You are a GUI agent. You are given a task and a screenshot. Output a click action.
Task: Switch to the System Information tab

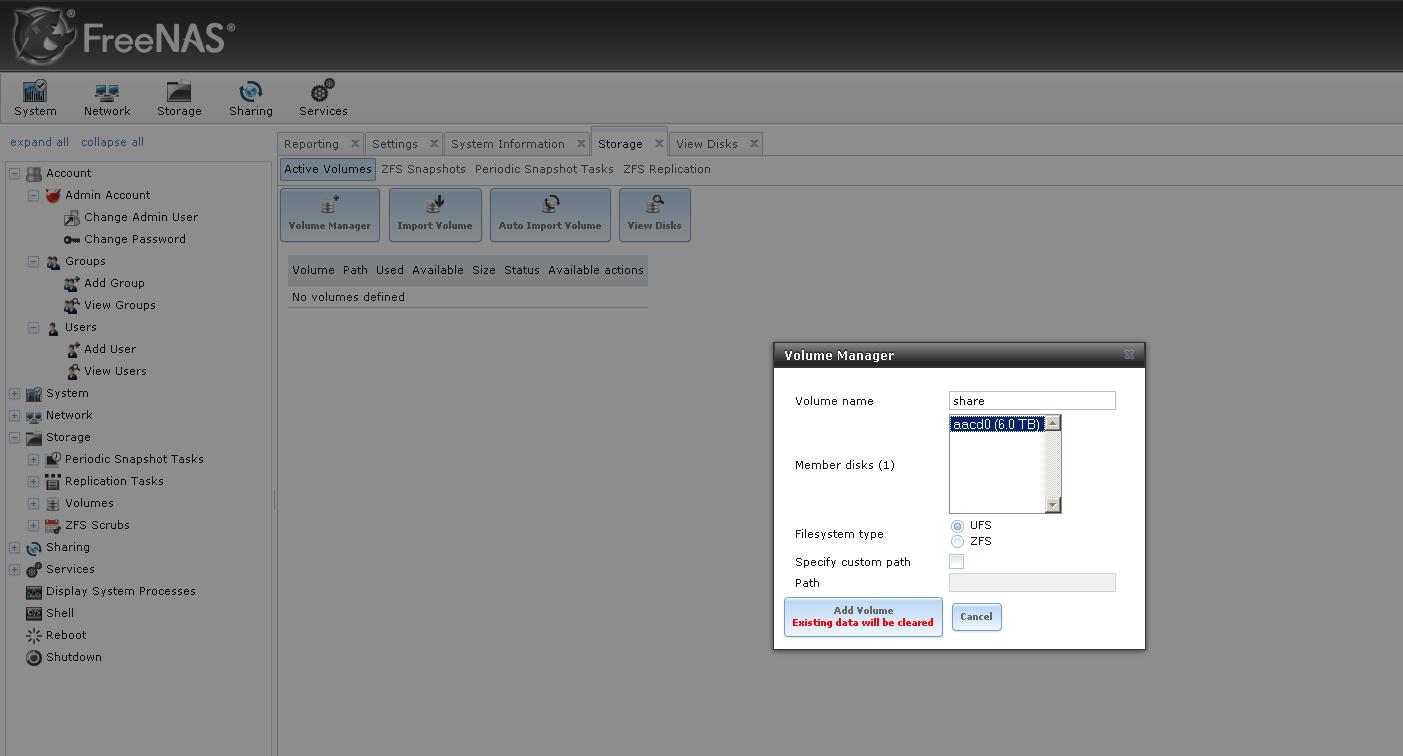click(x=507, y=144)
